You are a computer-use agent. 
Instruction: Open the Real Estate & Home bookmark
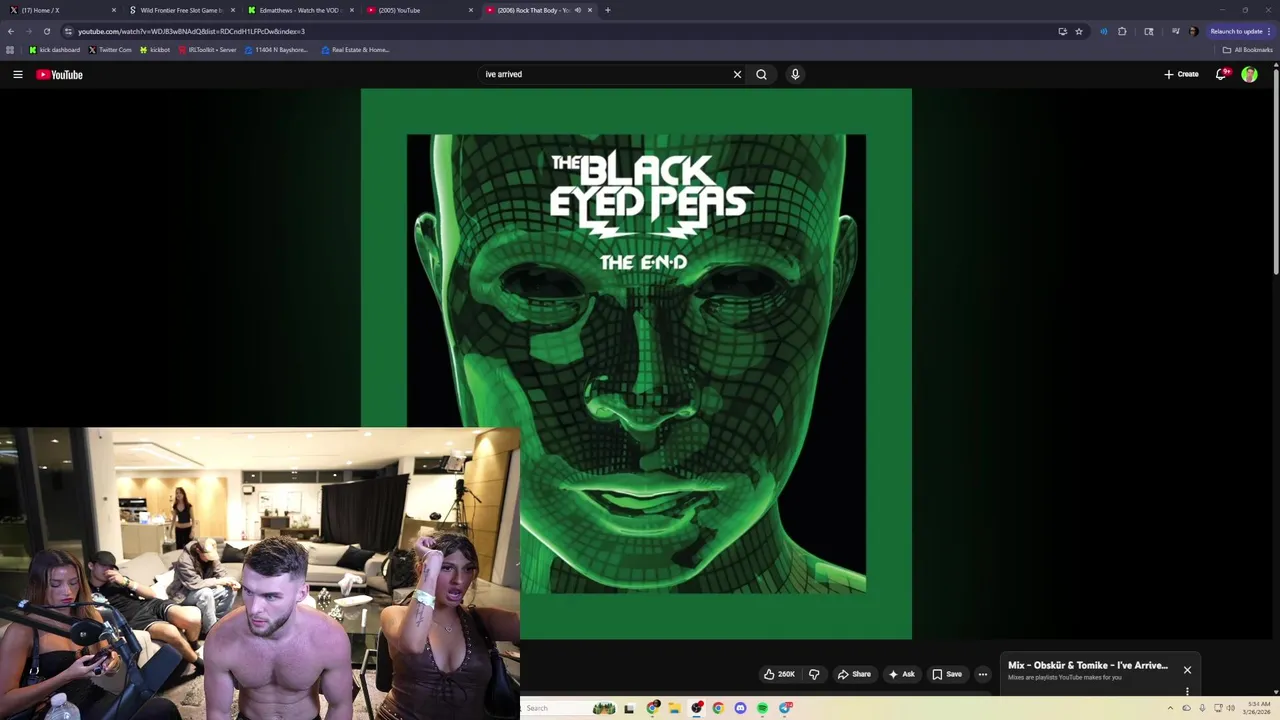(355, 49)
